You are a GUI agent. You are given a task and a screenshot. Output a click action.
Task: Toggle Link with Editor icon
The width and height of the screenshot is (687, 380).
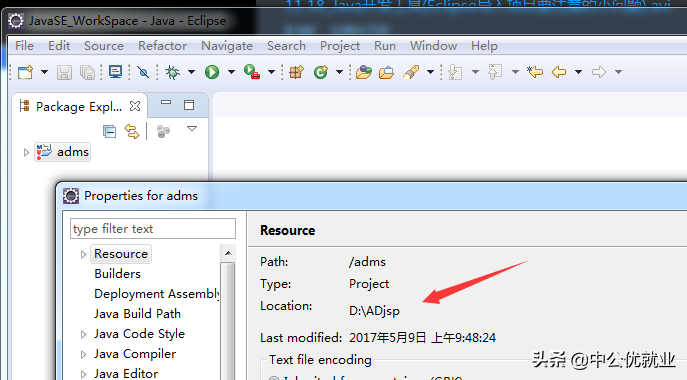tap(132, 131)
